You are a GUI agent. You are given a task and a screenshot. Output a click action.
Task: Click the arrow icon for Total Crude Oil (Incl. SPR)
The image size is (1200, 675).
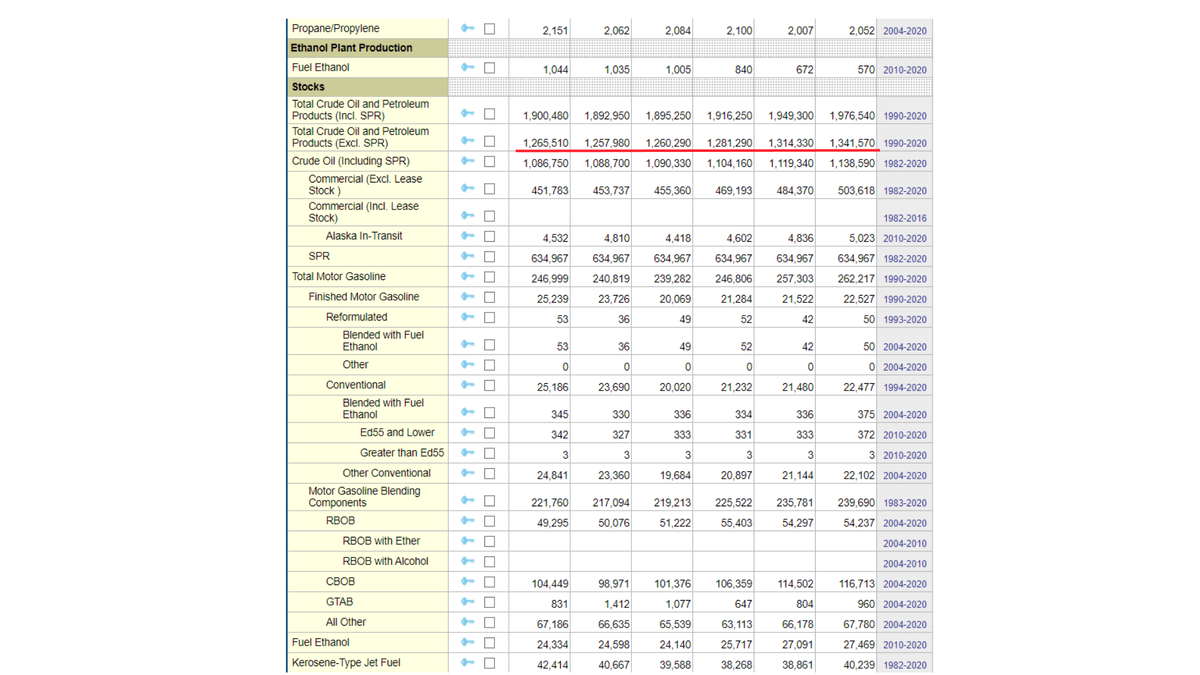pos(467,114)
